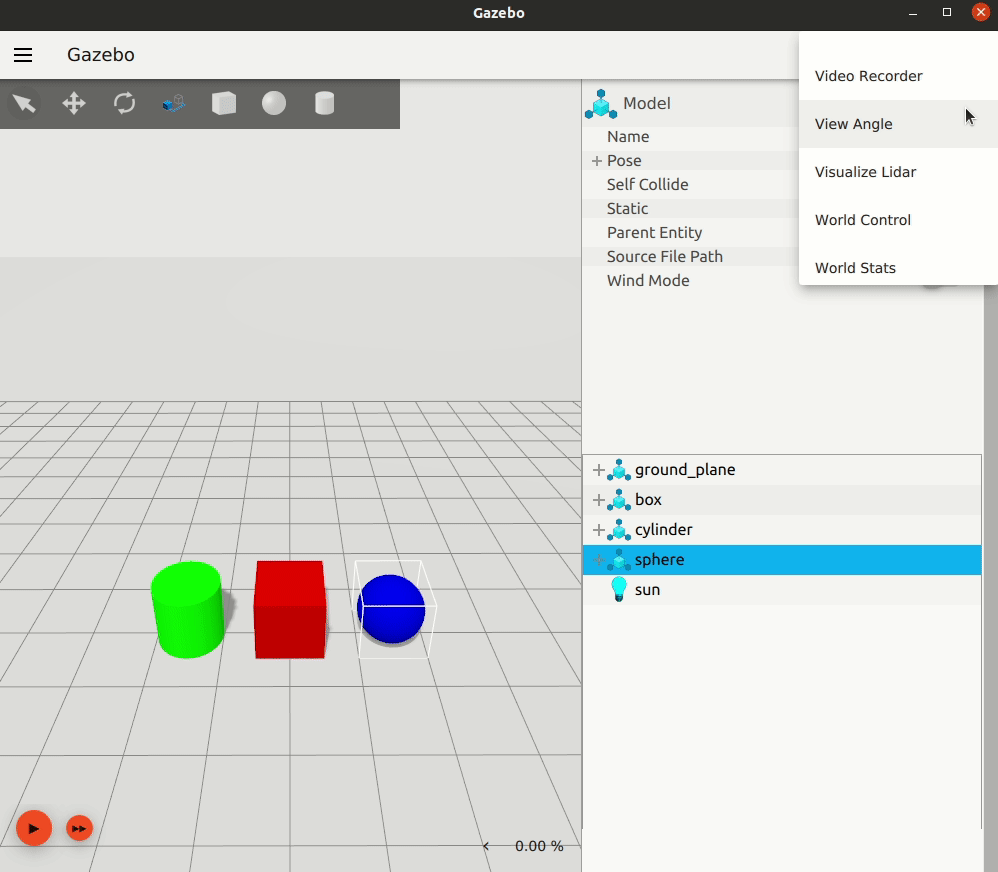Maximize the Gazebo window
This screenshot has width=998, height=872.
click(x=947, y=13)
